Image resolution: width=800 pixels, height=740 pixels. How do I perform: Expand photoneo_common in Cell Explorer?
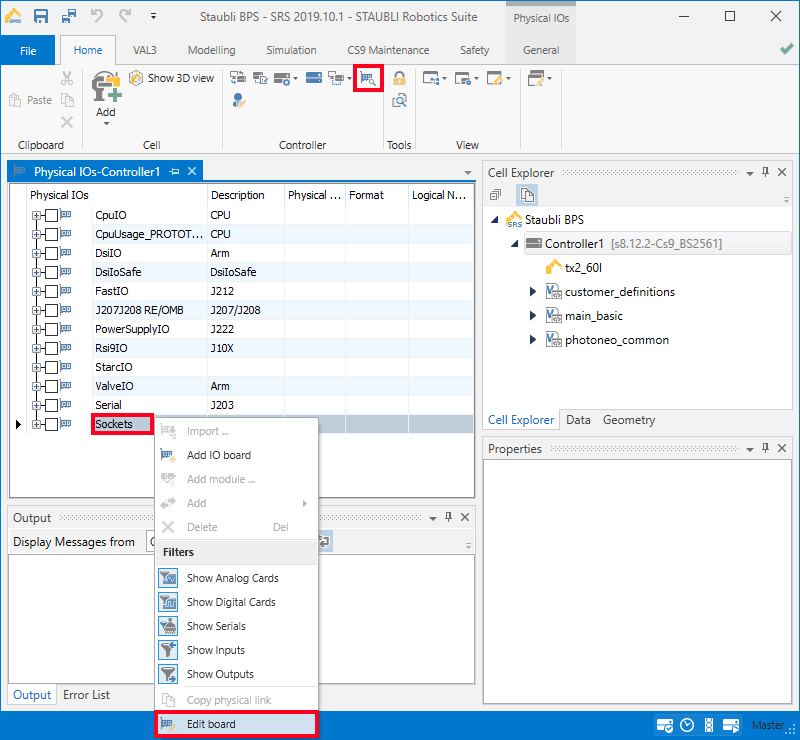point(533,339)
